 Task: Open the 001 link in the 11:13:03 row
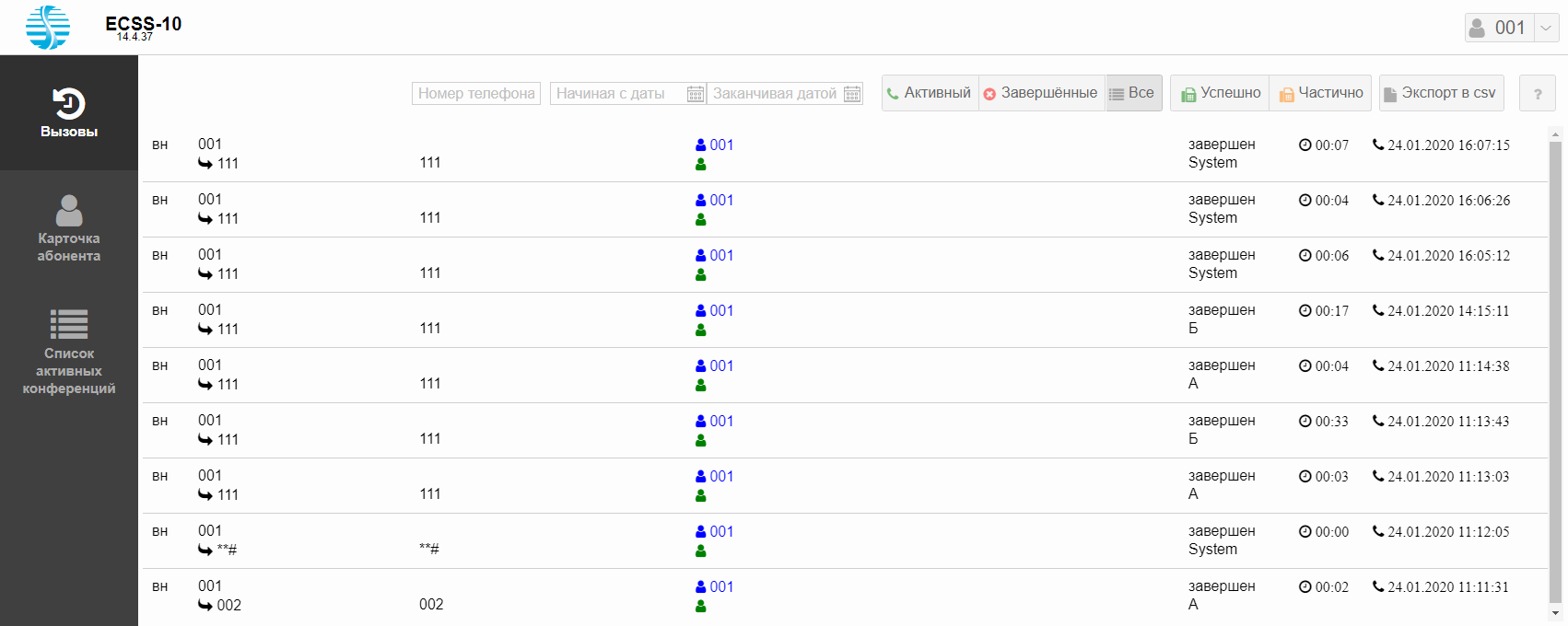point(721,476)
